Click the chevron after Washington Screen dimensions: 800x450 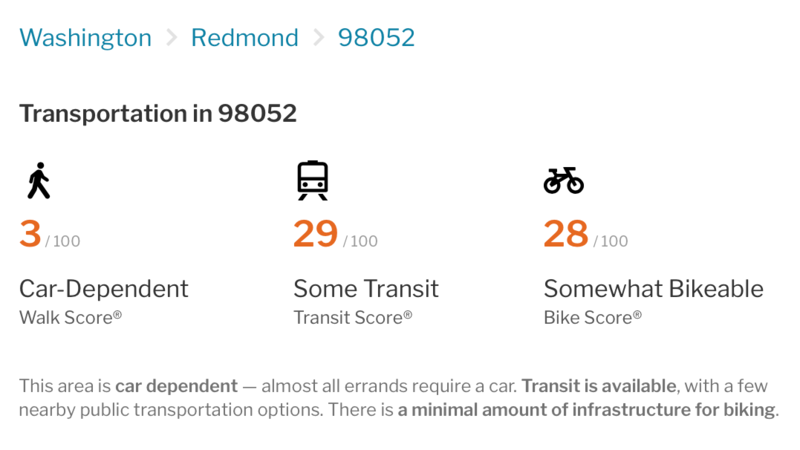point(172,38)
